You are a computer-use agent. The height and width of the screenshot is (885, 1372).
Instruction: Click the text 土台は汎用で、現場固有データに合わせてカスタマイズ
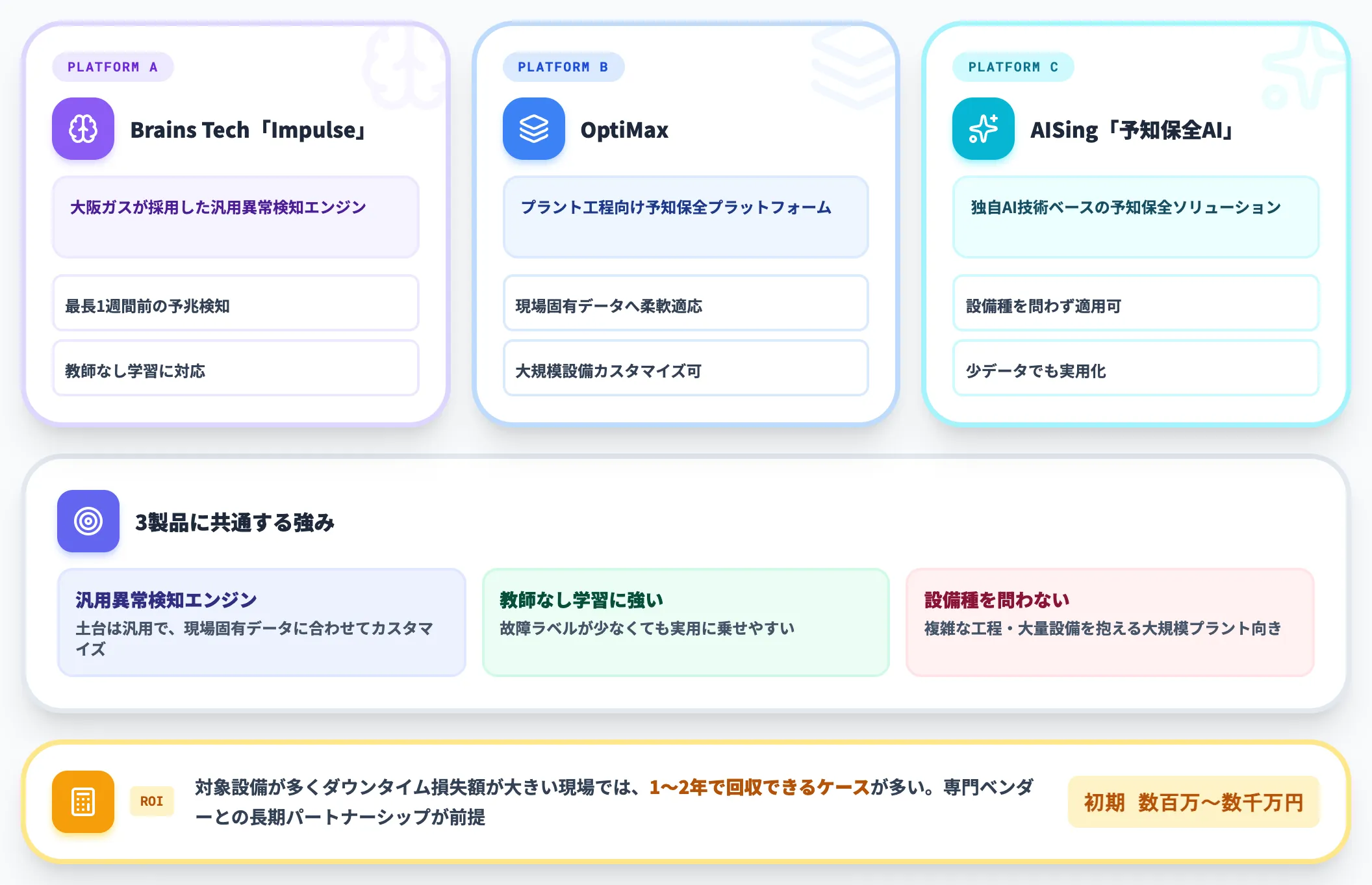[x=254, y=639]
